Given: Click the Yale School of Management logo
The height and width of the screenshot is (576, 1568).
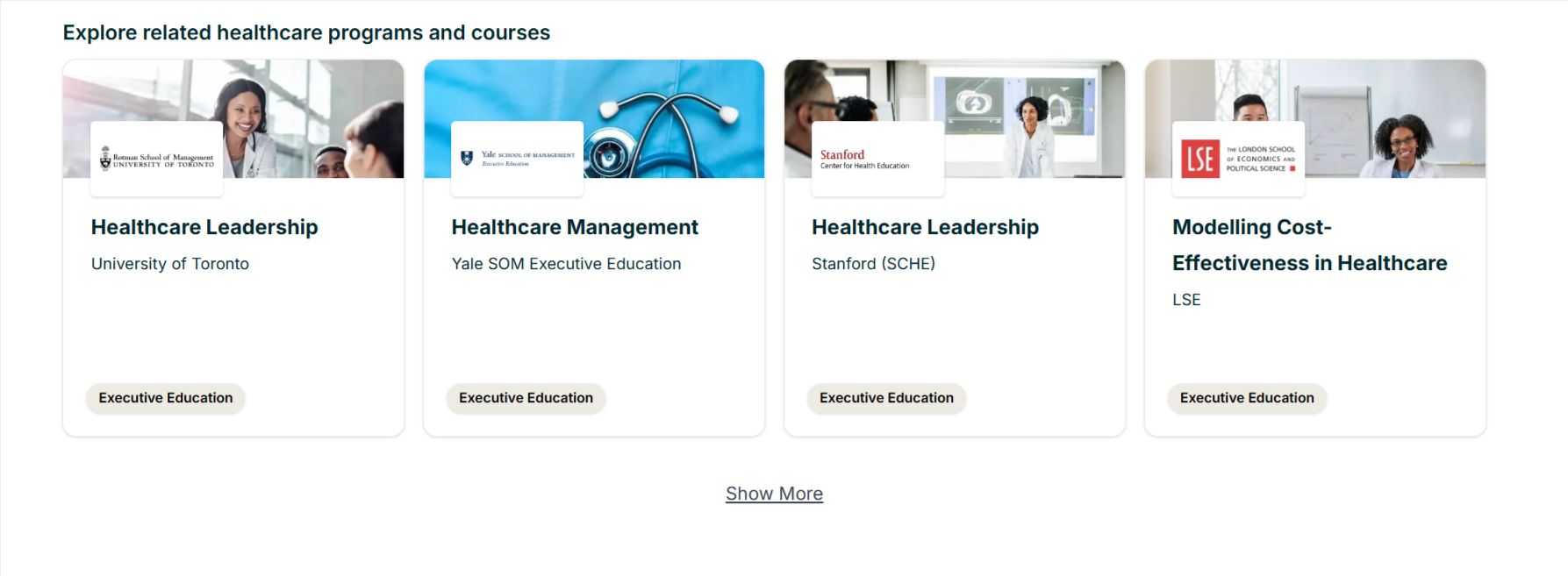Looking at the screenshot, I should click(517, 159).
